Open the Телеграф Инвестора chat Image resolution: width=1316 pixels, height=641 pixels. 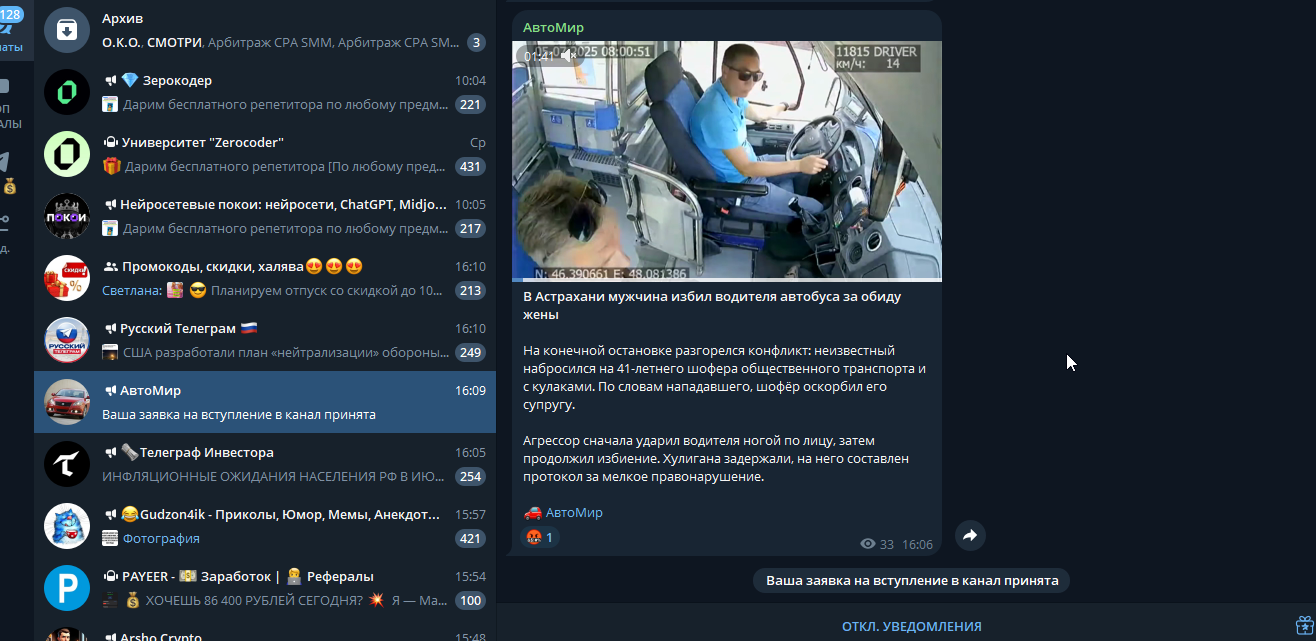[265, 464]
